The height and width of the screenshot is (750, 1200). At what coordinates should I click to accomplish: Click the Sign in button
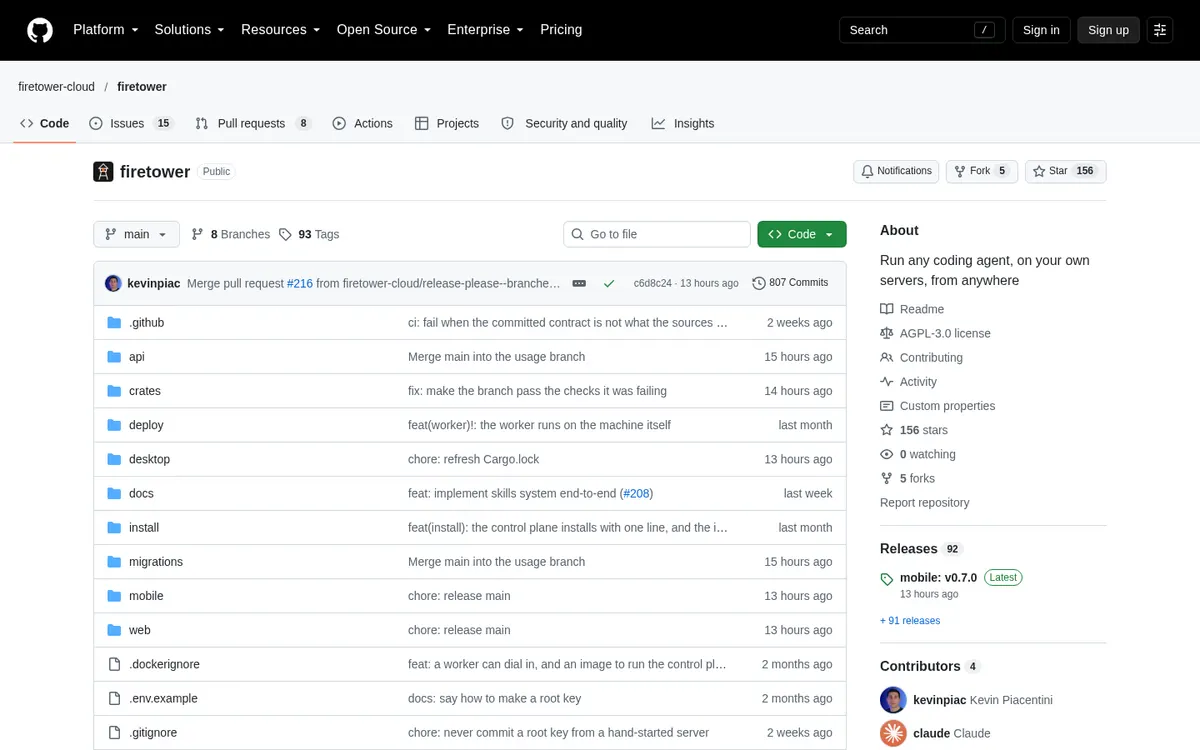(x=1041, y=30)
